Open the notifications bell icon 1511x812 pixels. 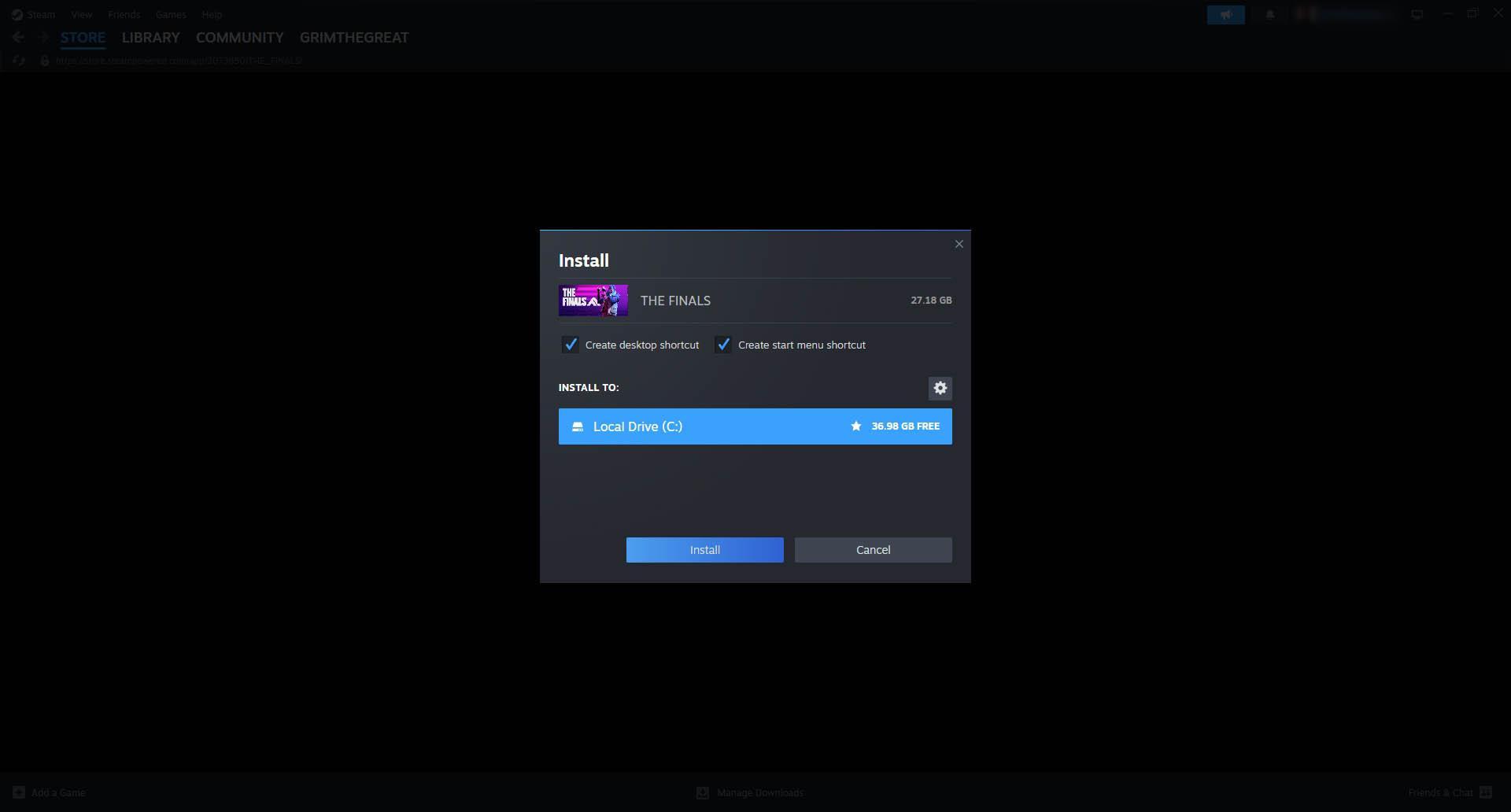[1269, 15]
